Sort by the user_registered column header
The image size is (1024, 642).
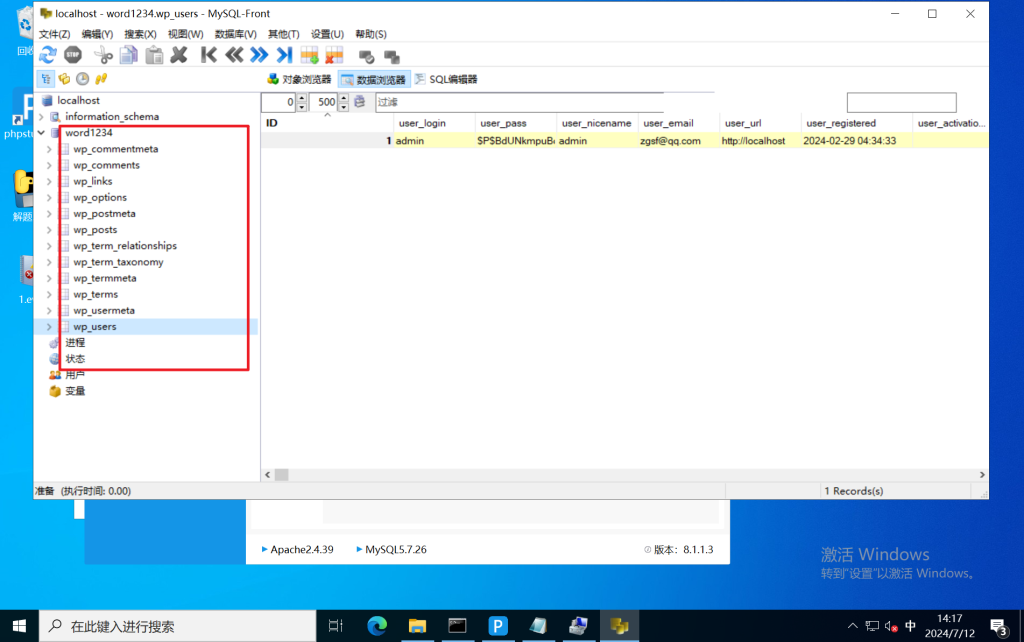[x=839, y=123]
